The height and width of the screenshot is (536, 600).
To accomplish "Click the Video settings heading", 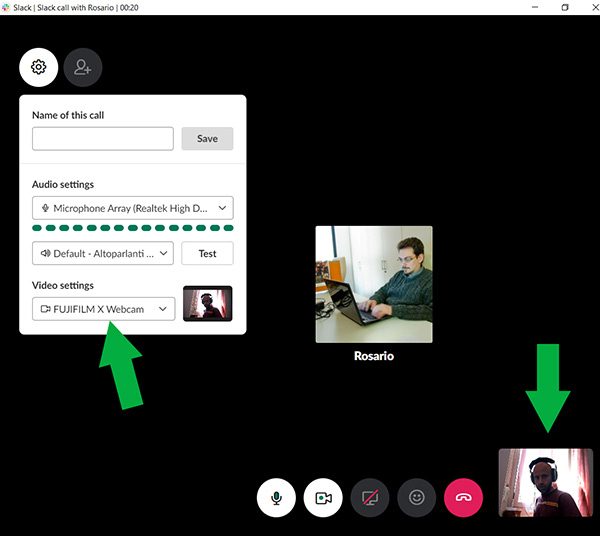I will (63, 285).
